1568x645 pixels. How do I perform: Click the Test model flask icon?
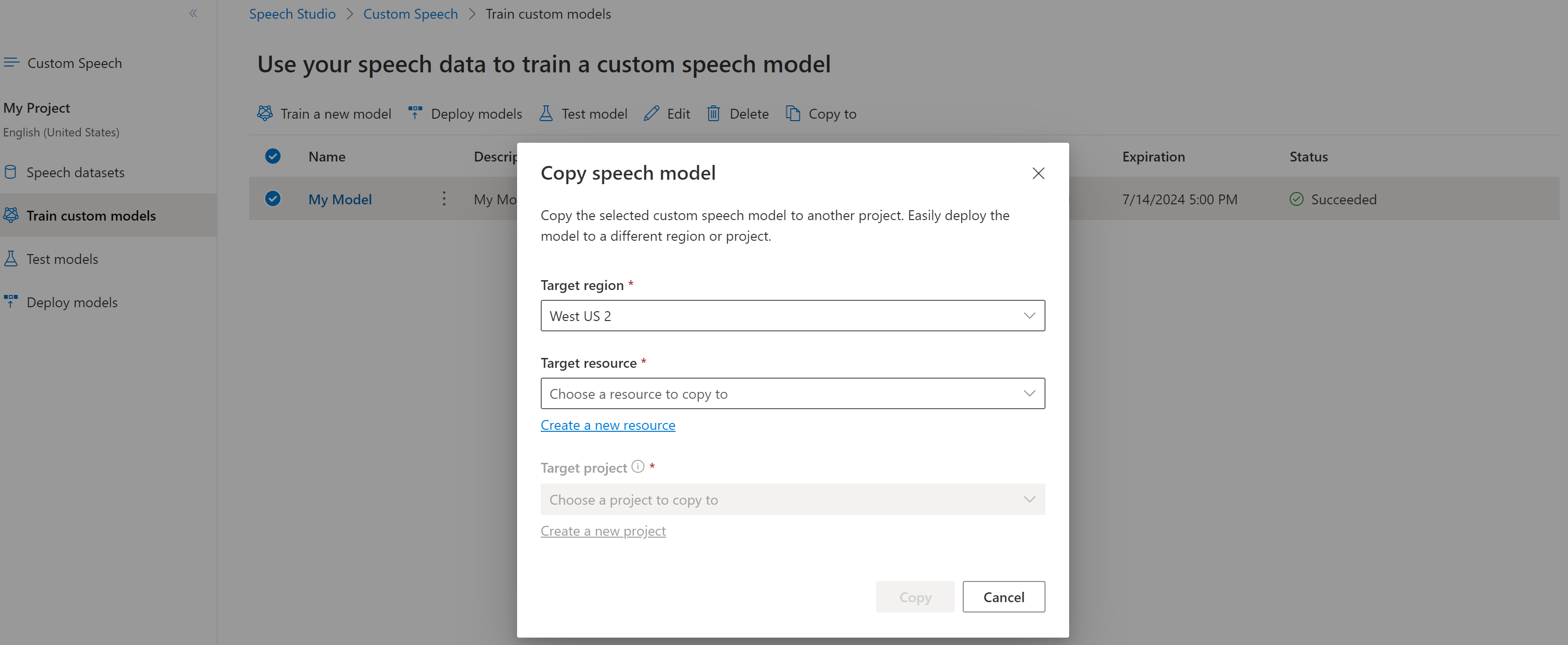click(x=546, y=113)
